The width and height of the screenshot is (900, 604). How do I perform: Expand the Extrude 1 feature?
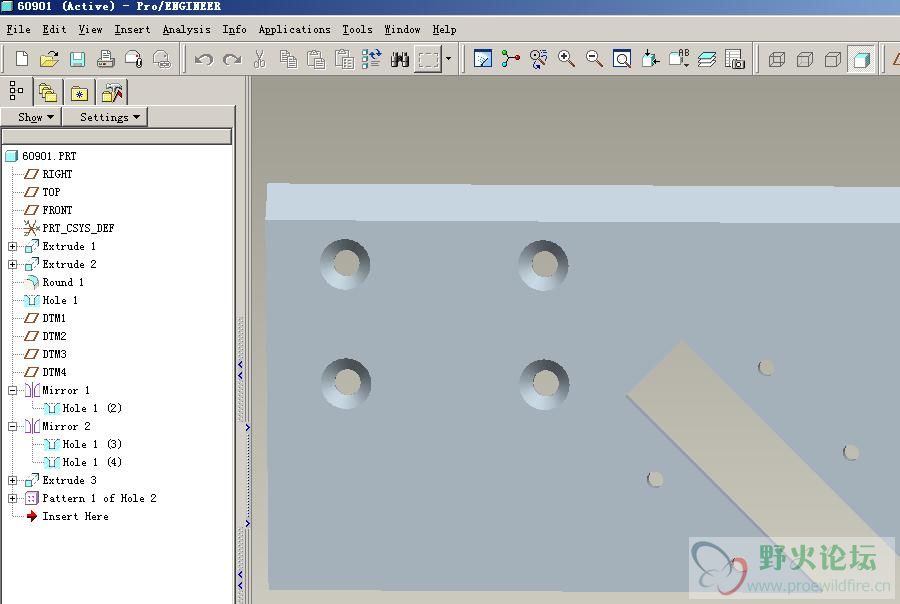[13, 246]
